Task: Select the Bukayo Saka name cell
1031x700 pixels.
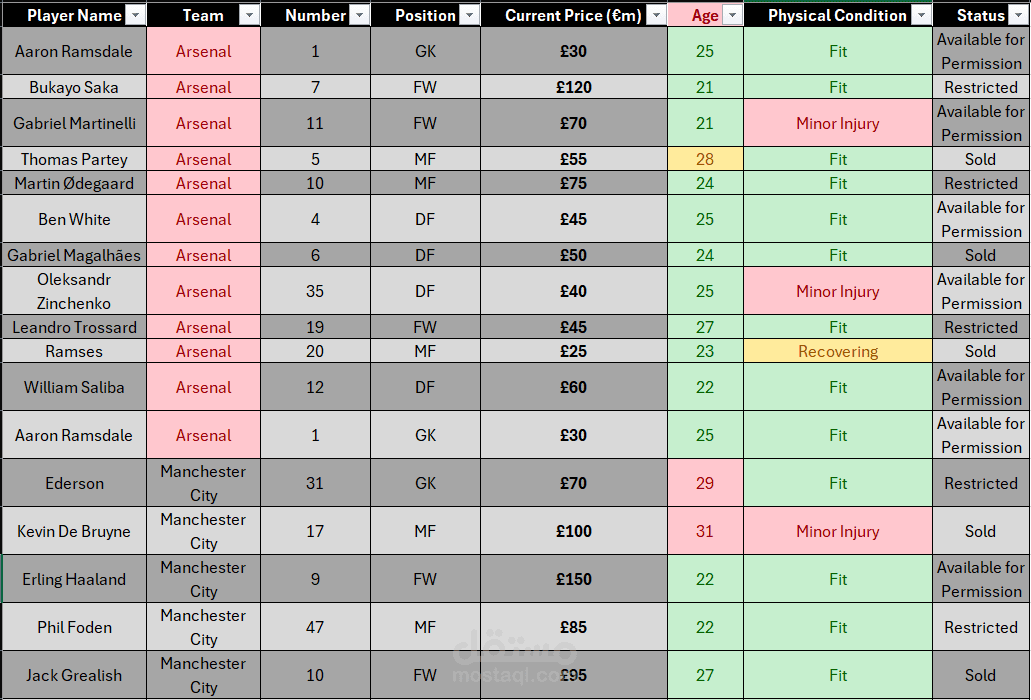Action: click(74, 87)
